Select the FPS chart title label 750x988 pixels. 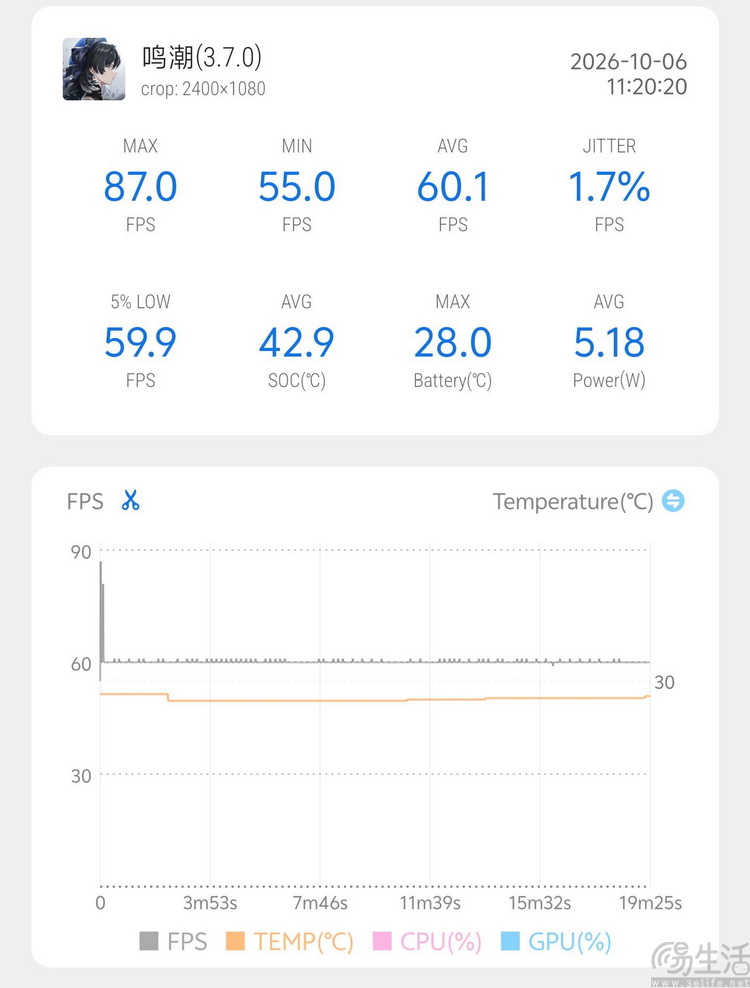(x=85, y=502)
